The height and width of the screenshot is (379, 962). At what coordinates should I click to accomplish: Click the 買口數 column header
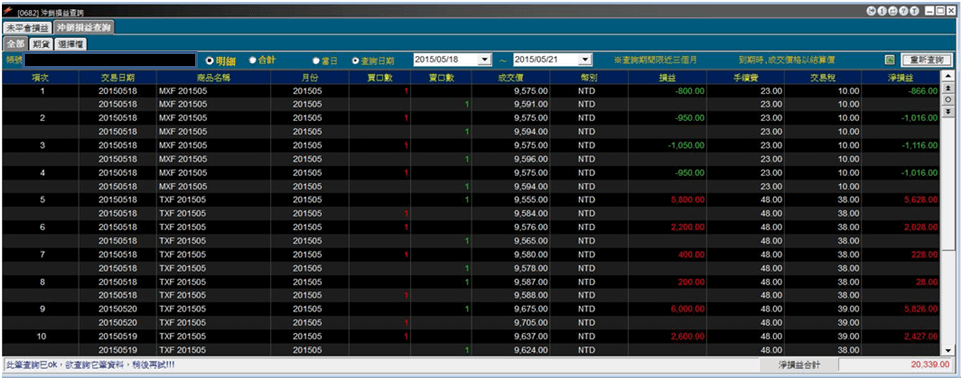380,77
